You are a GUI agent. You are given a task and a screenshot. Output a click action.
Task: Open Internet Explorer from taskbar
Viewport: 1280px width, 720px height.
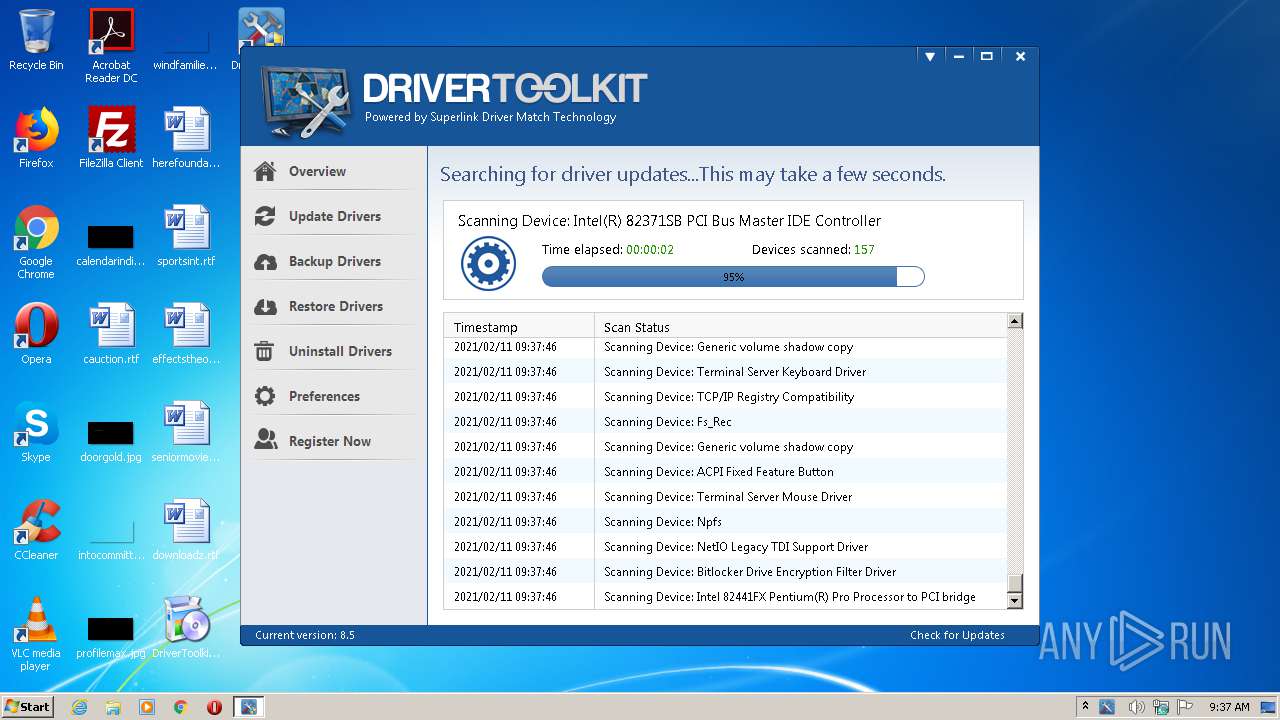pos(80,707)
